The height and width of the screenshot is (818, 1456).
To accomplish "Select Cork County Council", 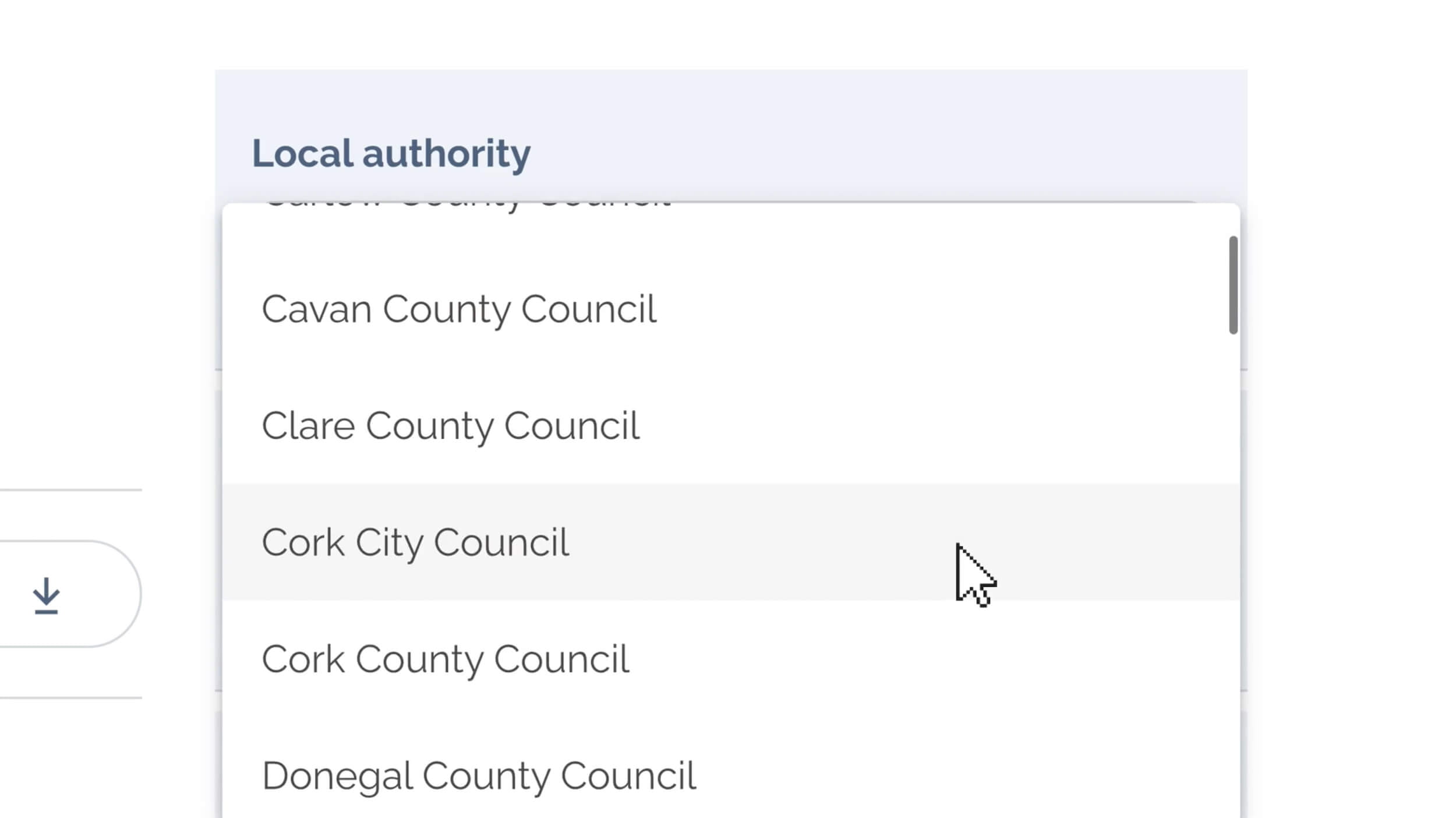I will (x=446, y=659).
